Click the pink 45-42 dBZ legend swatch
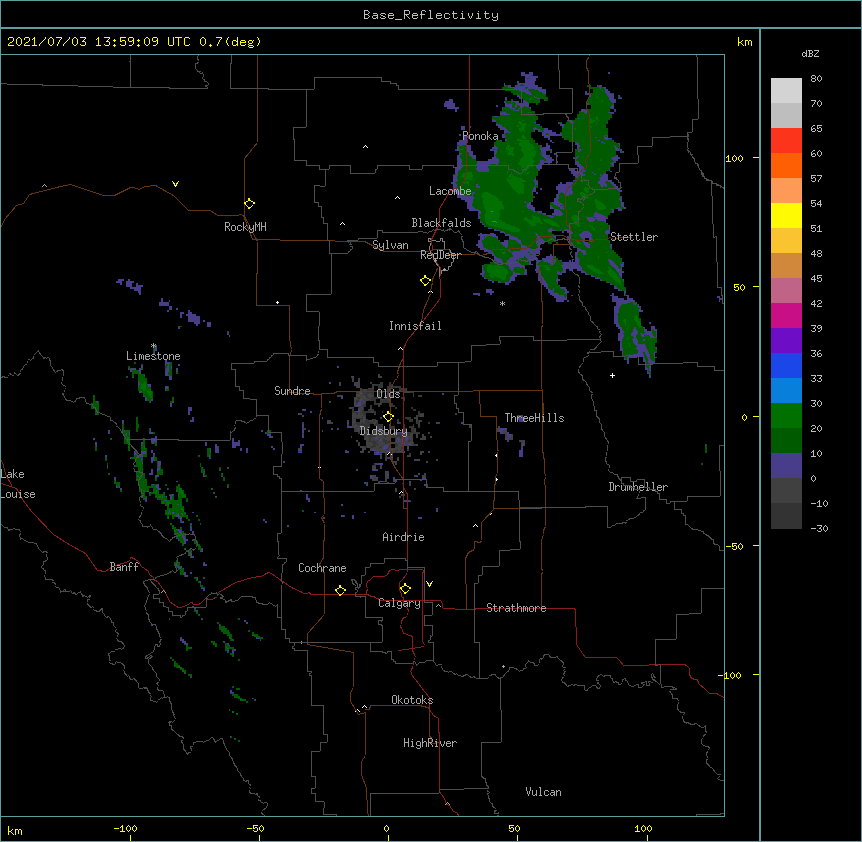 (786, 290)
